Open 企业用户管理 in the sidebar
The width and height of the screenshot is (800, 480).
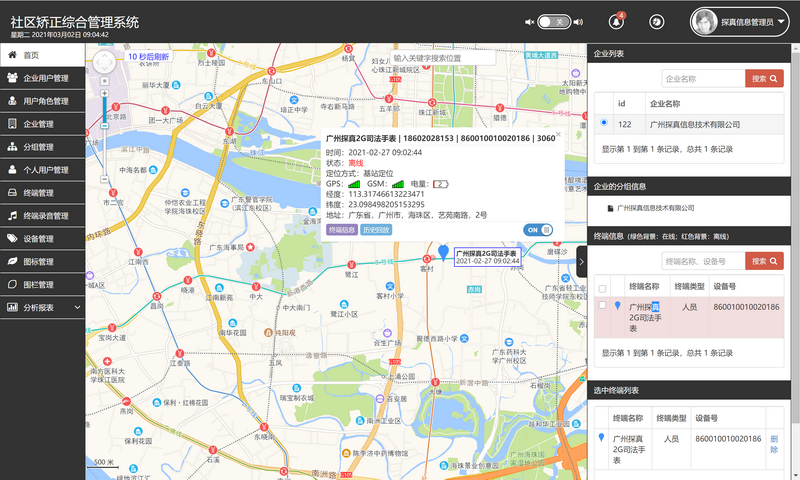(42, 78)
